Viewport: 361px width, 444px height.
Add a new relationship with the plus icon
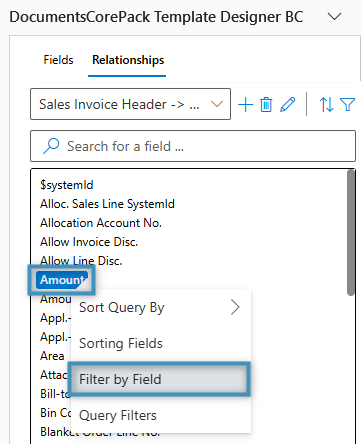pyautogui.click(x=246, y=105)
